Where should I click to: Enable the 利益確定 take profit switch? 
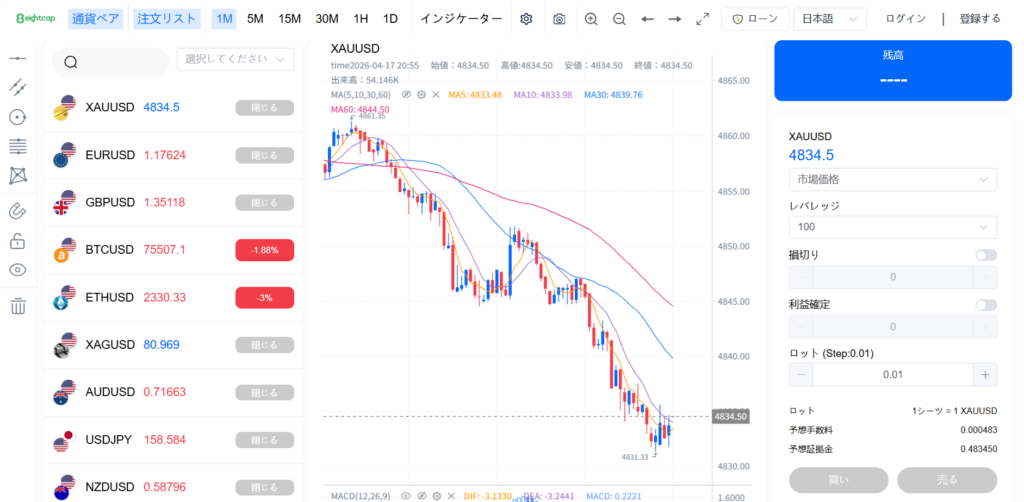click(x=986, y=305)
